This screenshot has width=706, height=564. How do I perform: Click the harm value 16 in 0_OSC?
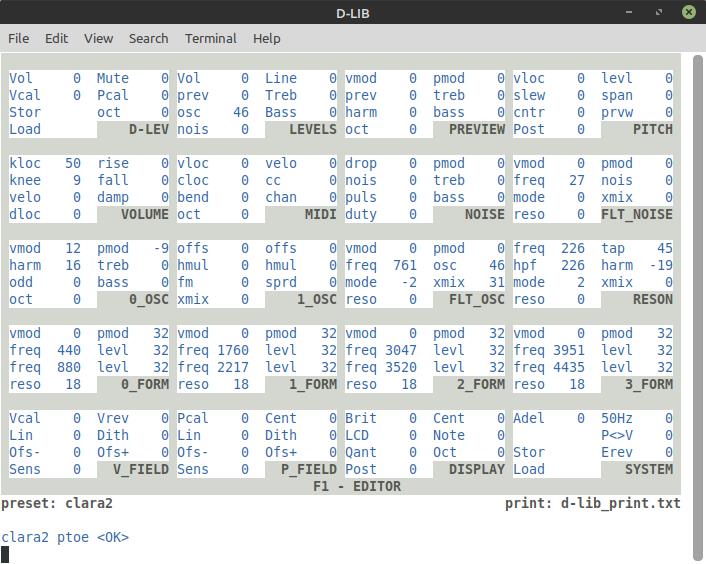pyautogui.click(x=73, y=266)
